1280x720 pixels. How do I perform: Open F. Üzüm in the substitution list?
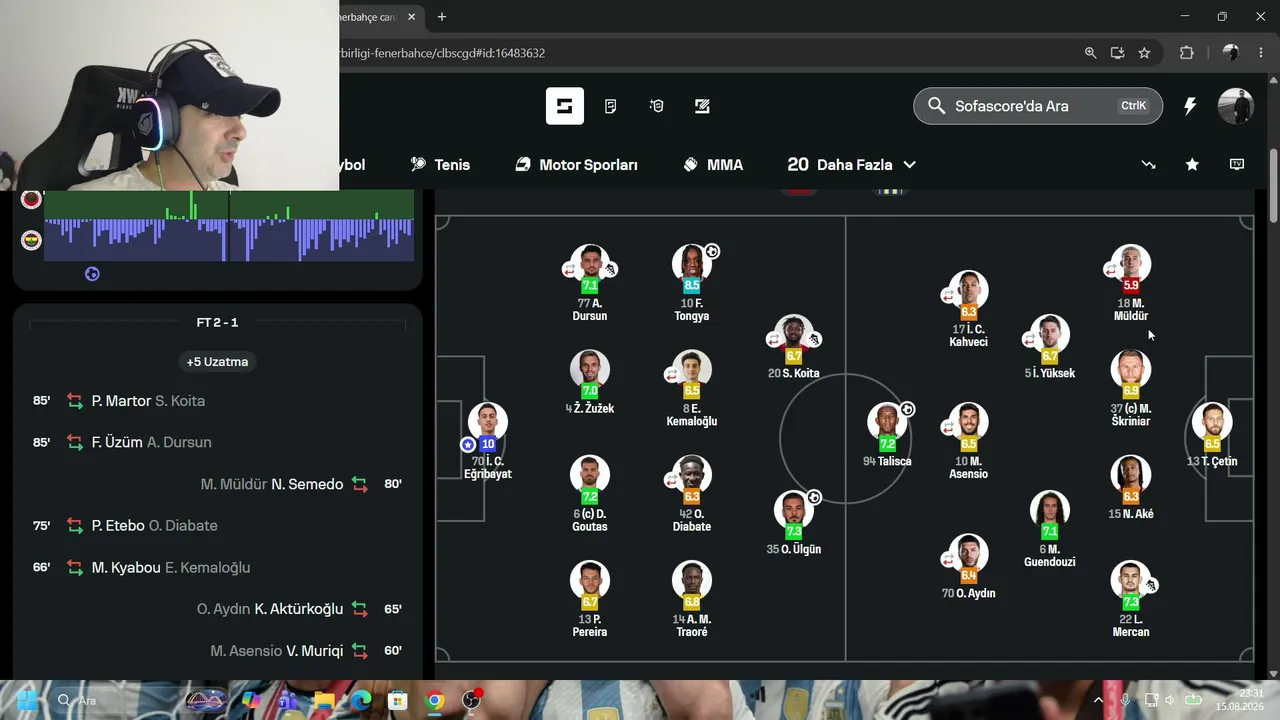pyautogui.click(x=117, y=442)
